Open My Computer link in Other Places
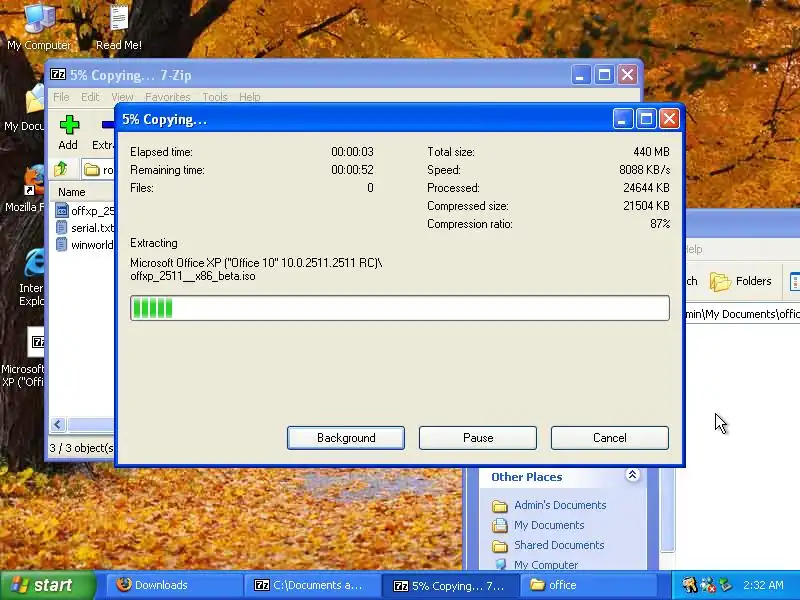Image resolution: width=800 pixels, height=600 pixels. [x=546, y=565]
